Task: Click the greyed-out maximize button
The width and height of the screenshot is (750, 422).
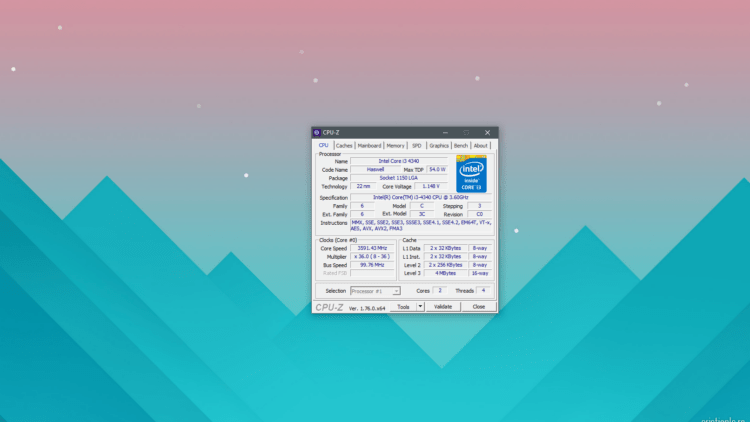Action: pyautogui.click(x=466, y=132)
